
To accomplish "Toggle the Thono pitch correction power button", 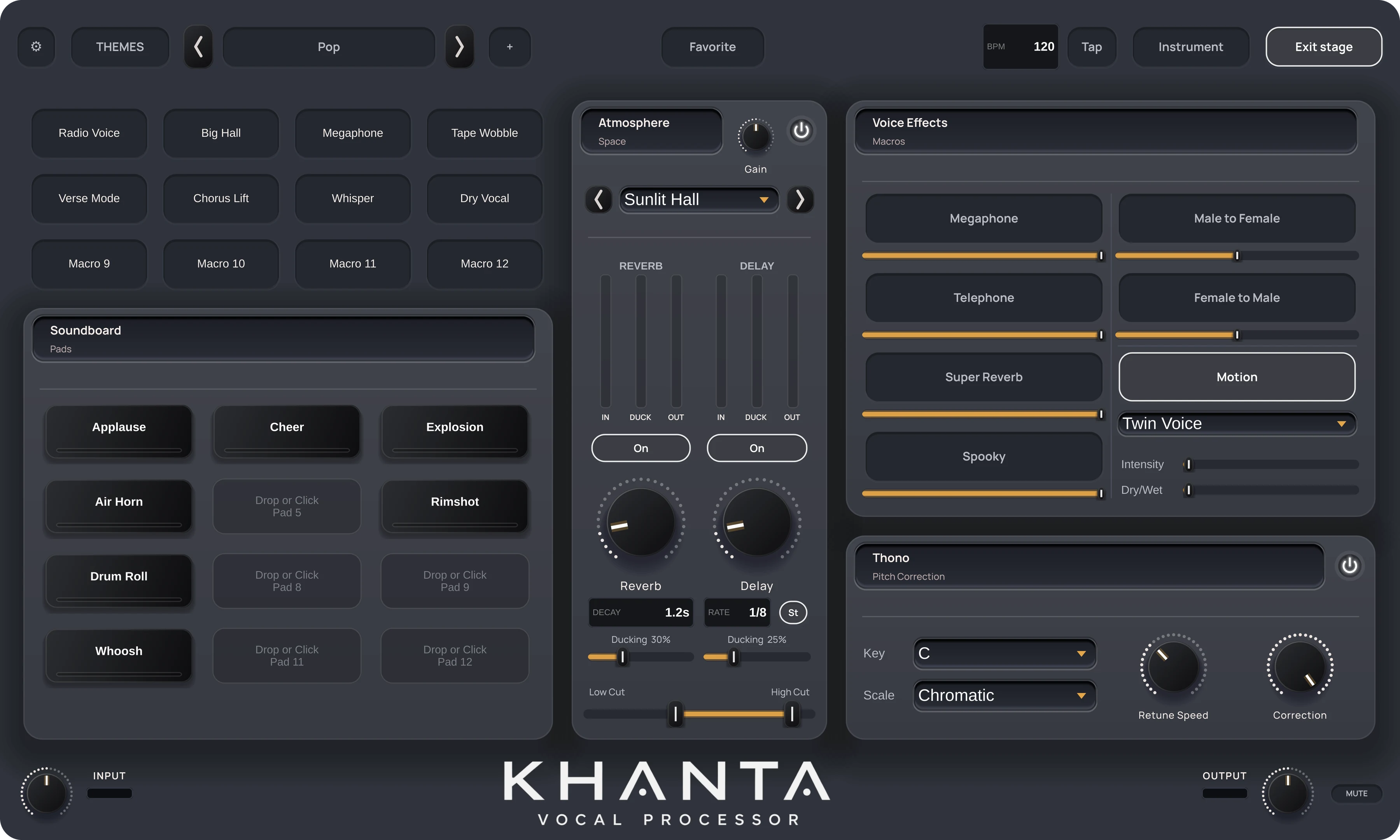I will [1349, 565].
